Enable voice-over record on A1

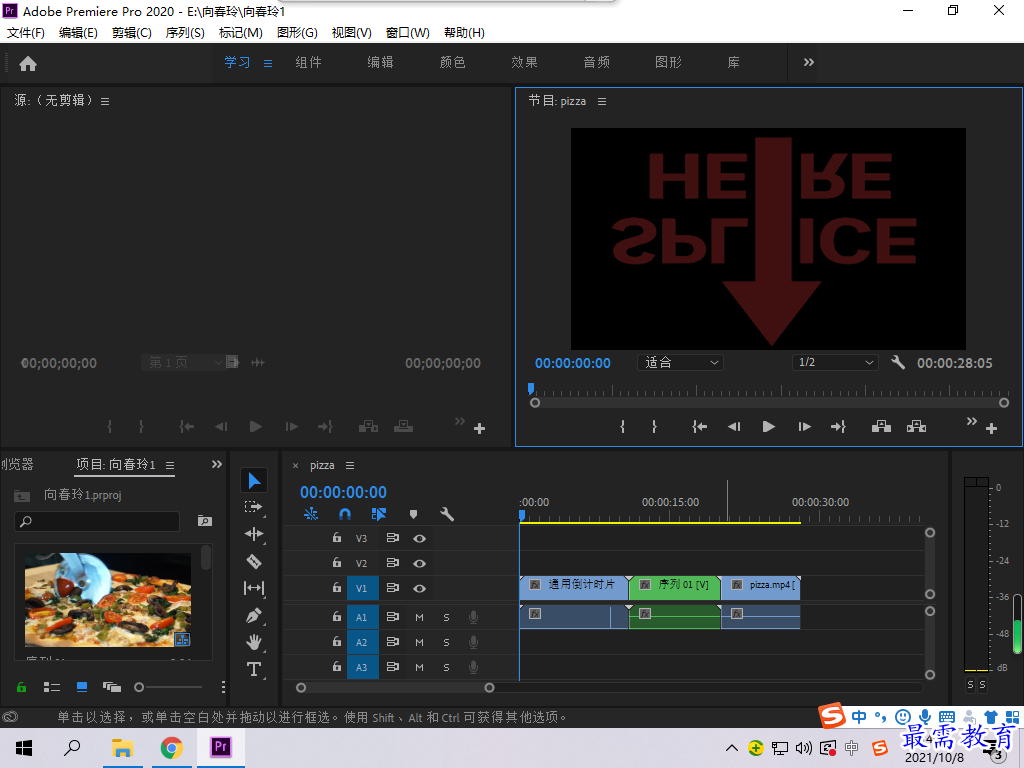click(473, 617)
